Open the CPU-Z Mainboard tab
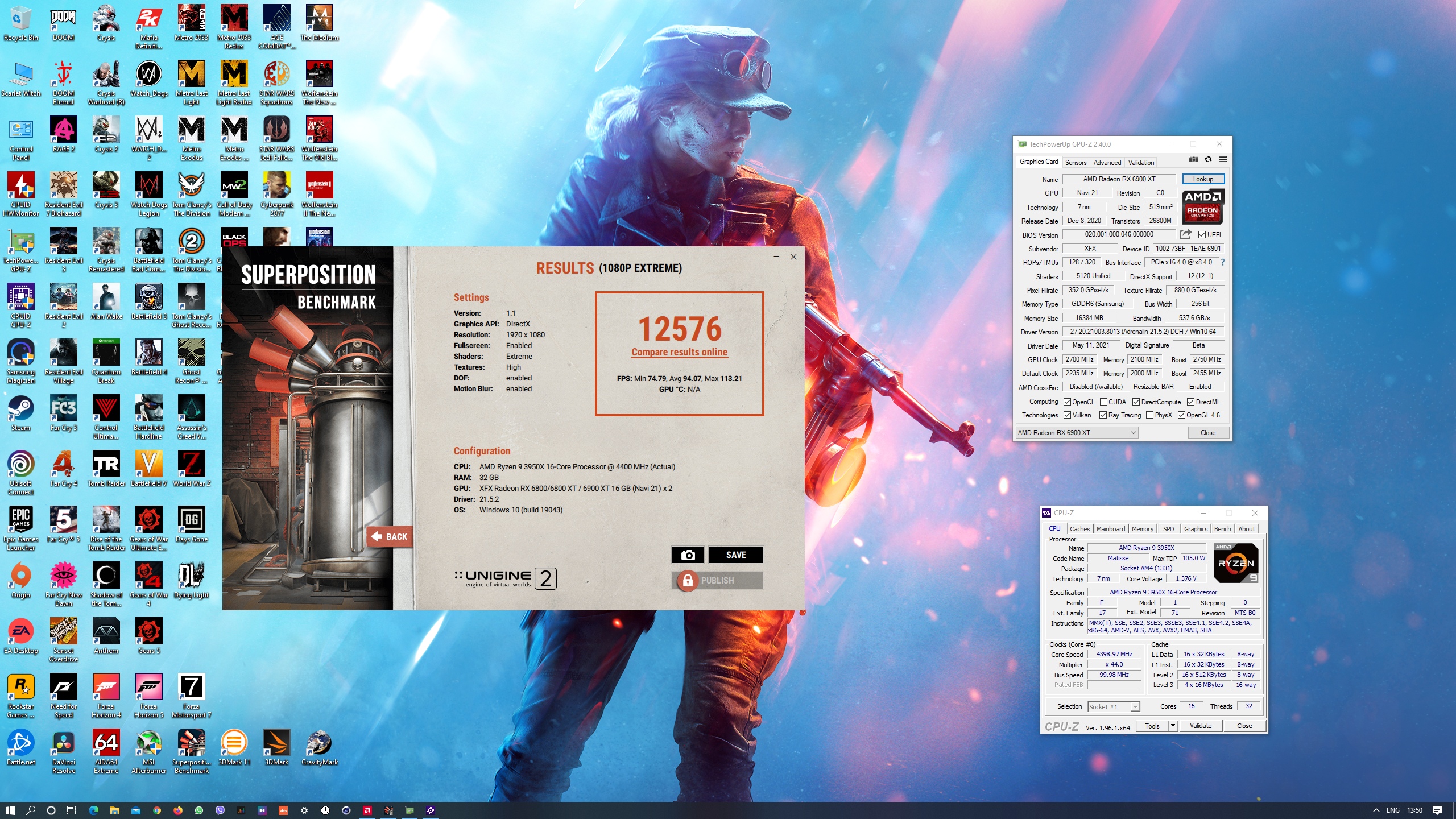This screenshot has width=1456, height=819. click(x=1111, y=529)
